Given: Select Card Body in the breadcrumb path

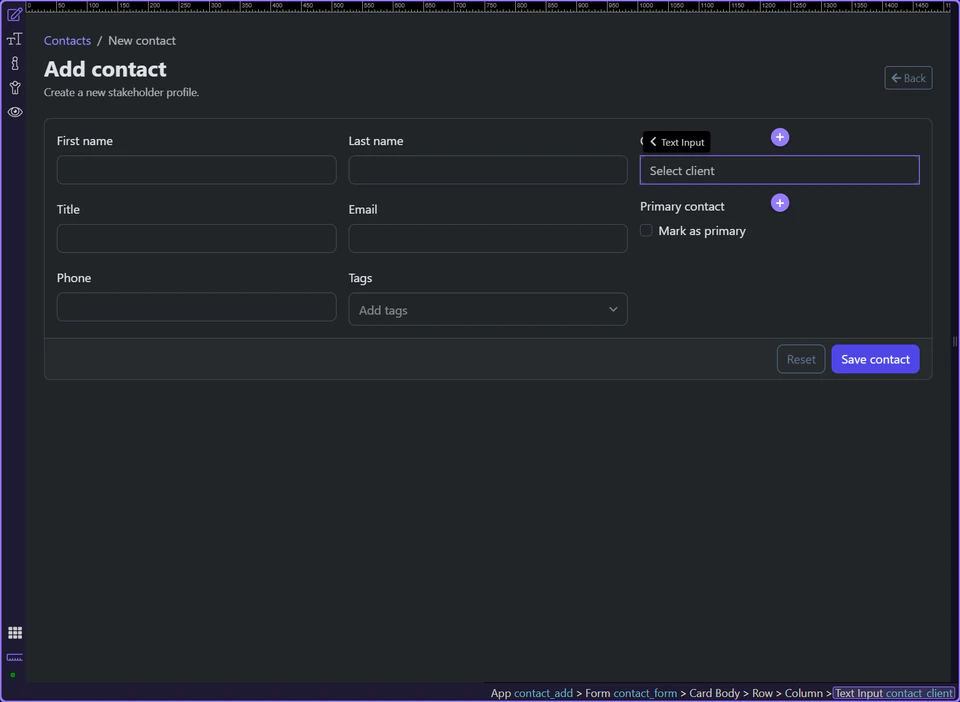Looking at the screenshot, I should tap(713, 693).
